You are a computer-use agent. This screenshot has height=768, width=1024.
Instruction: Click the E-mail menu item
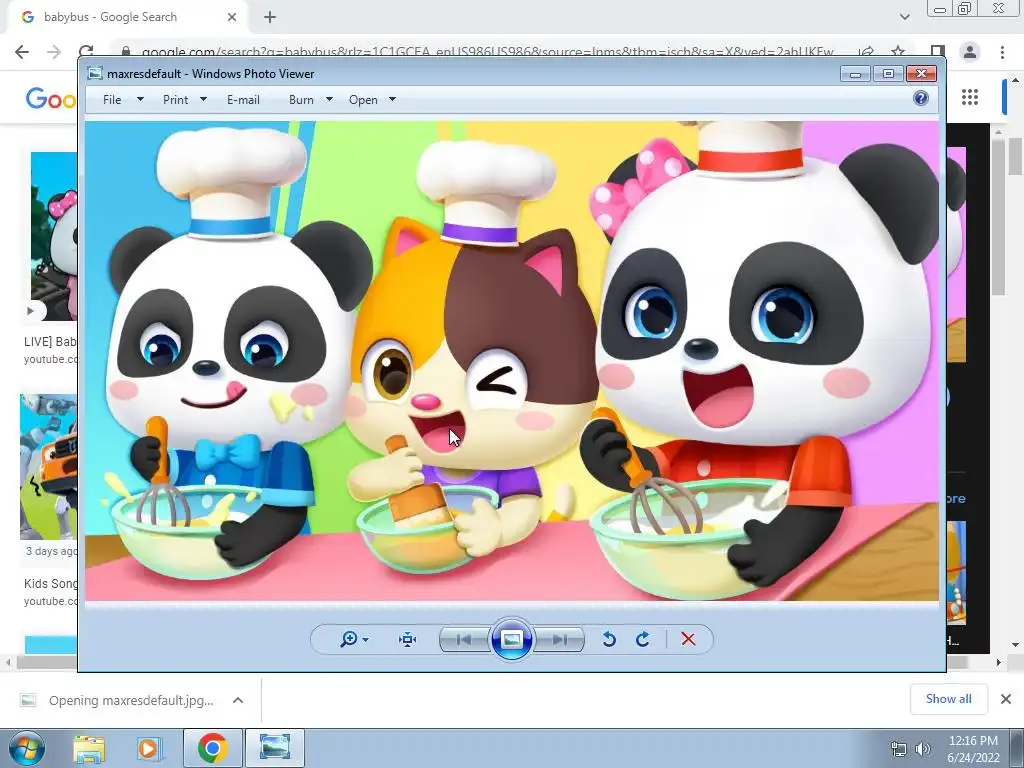click(243, 100)
